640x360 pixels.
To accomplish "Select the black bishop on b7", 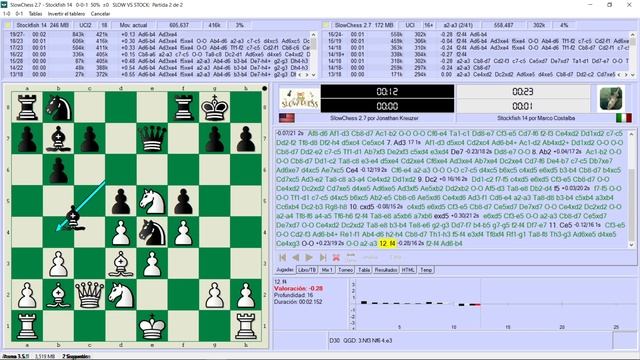I will (58, 139).
